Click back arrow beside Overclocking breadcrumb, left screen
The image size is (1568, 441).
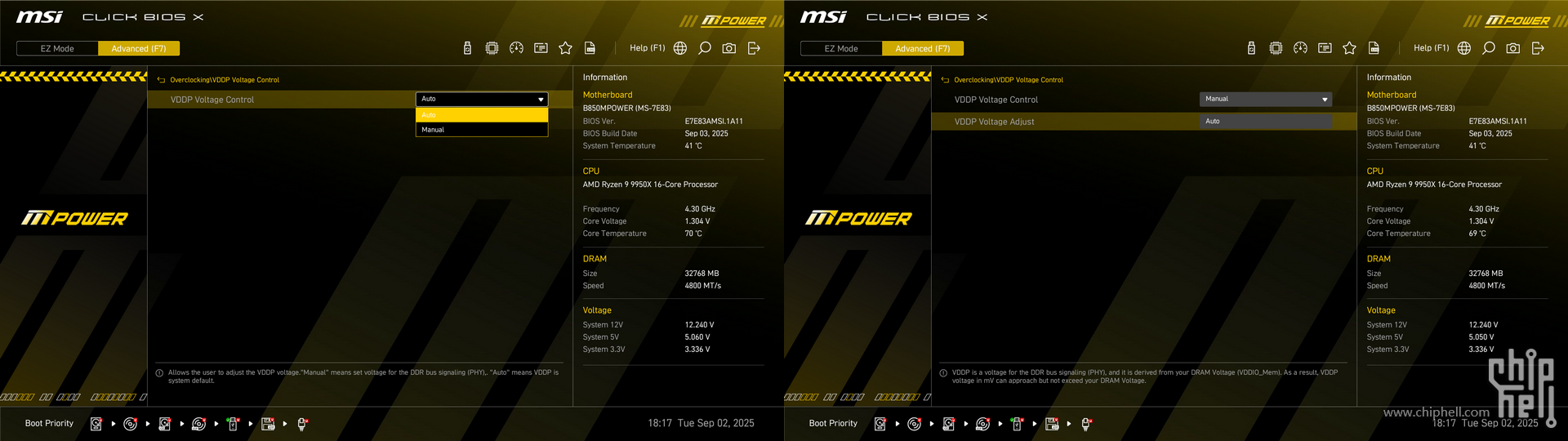pyautogui.click(x=161, y=80)
